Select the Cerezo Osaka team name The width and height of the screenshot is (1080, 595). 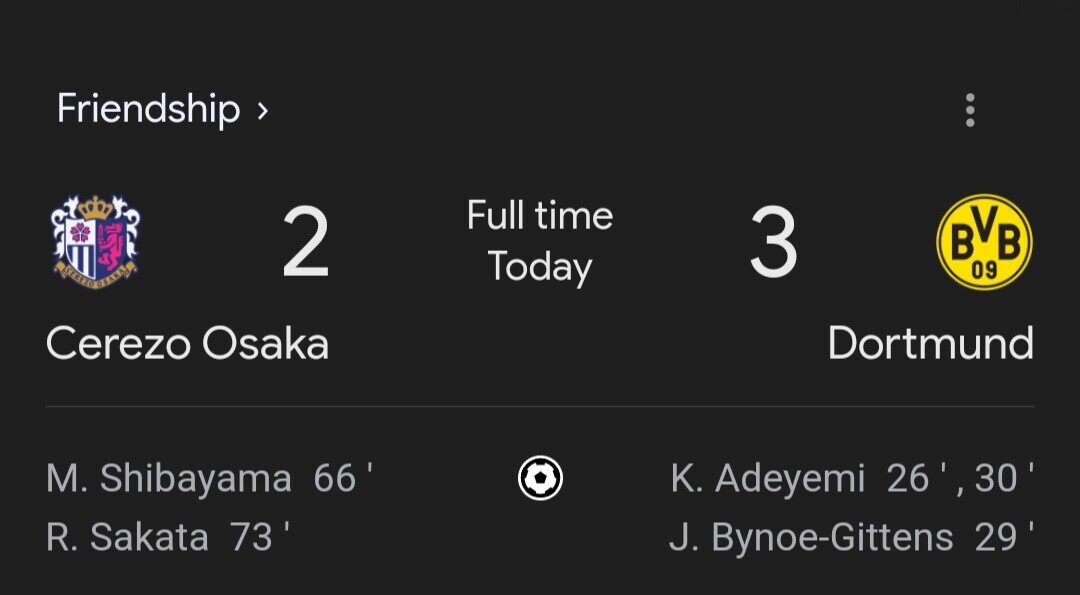[187, 343]
